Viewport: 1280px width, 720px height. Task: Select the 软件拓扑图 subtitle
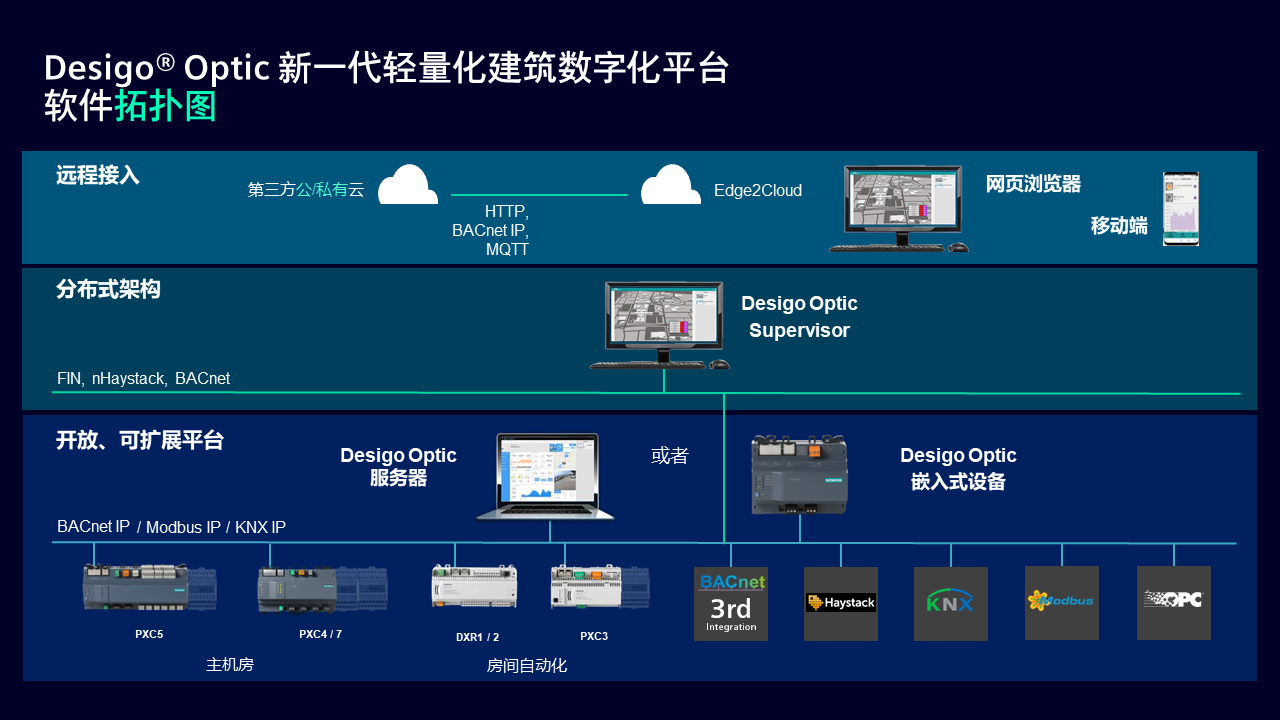(130, 106)
